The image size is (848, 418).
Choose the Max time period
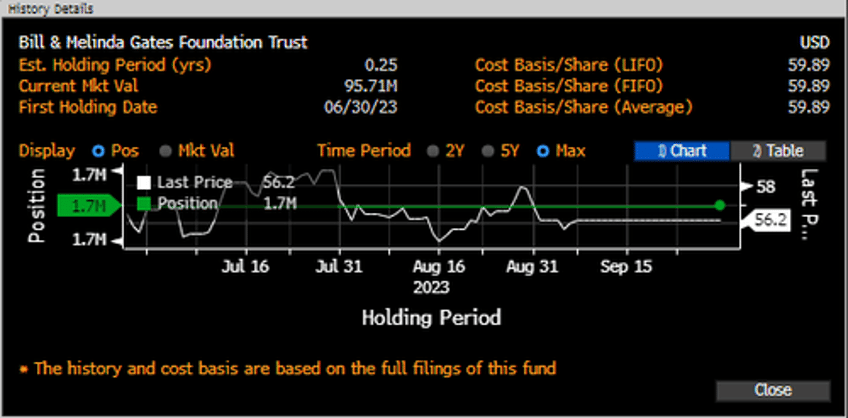click(x=542, y=151)
